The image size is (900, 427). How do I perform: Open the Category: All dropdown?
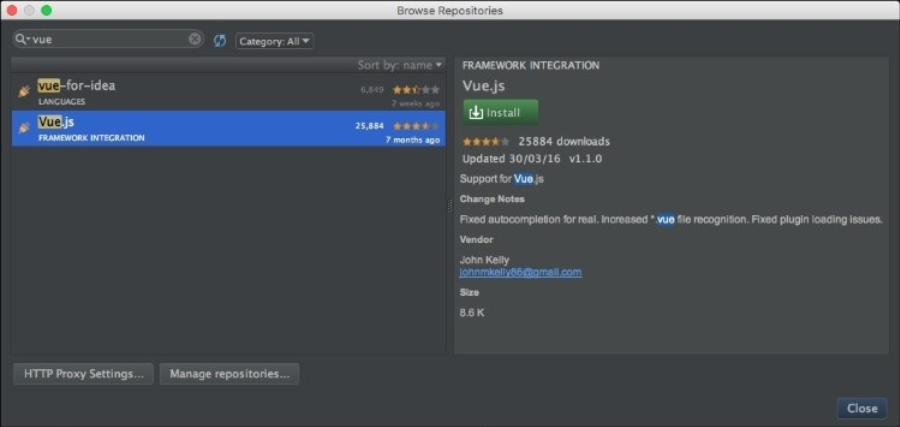click(x=275, y=41)
